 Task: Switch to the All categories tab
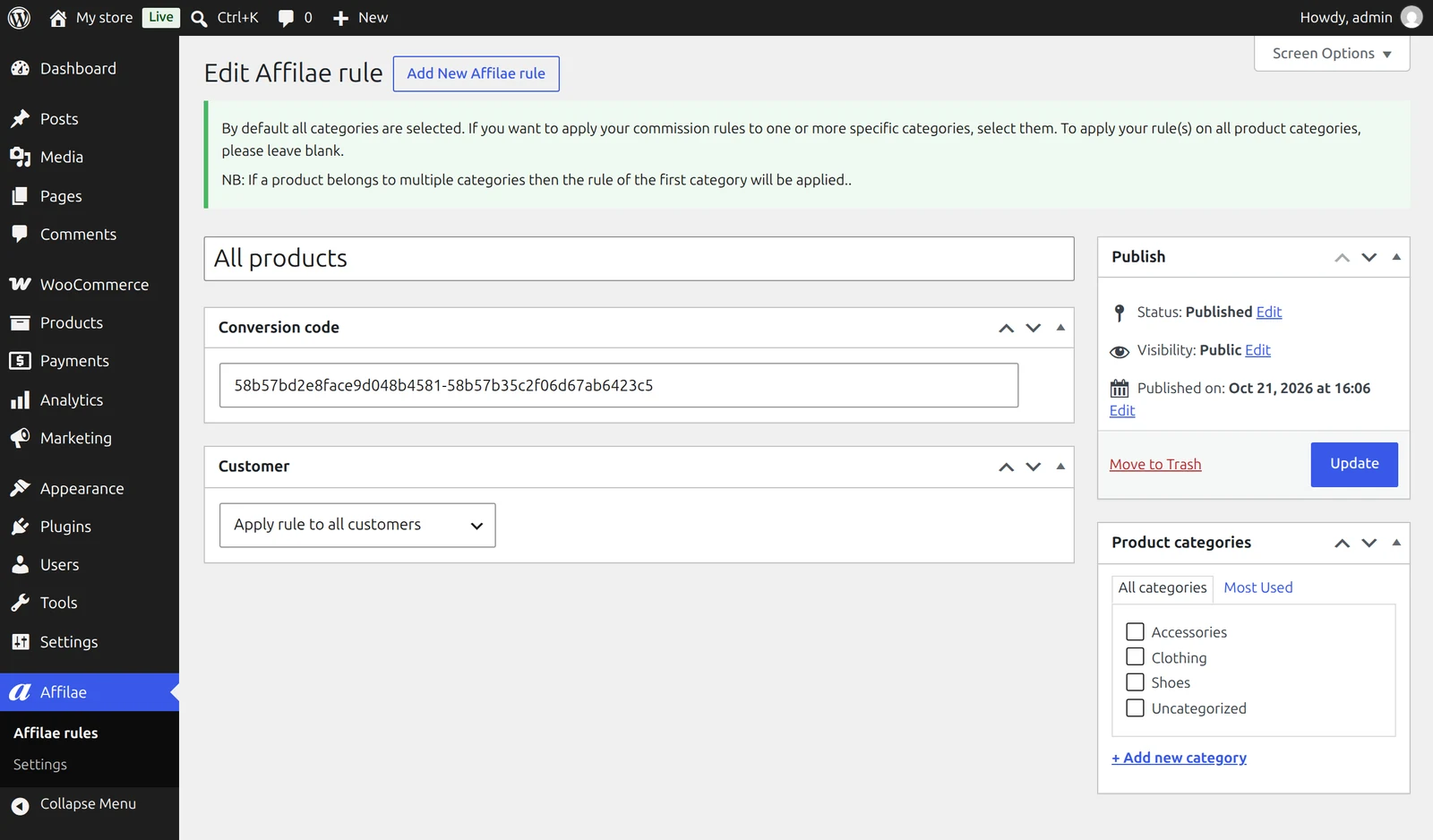pos(1163,587)
